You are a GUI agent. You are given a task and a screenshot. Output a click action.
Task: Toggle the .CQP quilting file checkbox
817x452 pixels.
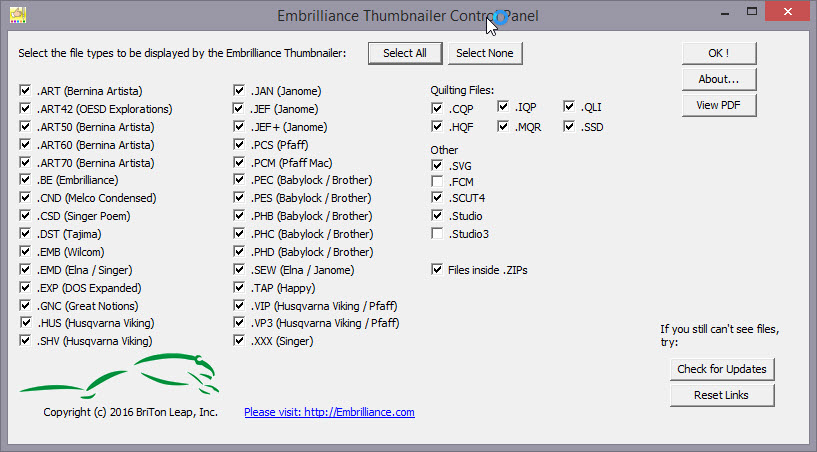pyautogui.click(x=438, y=108)
